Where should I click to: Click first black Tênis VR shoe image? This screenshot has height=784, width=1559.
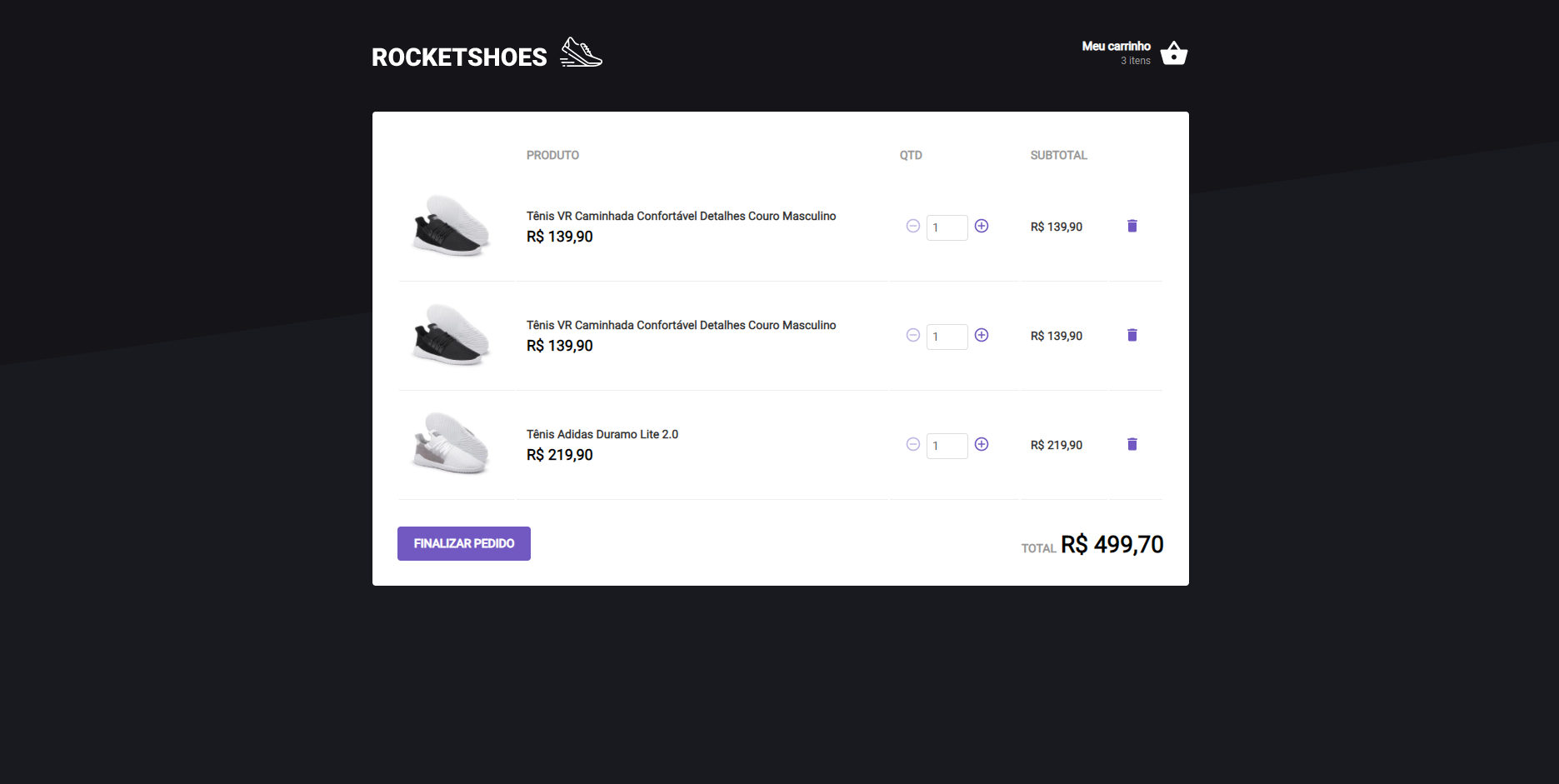click(x=451, y=226)
